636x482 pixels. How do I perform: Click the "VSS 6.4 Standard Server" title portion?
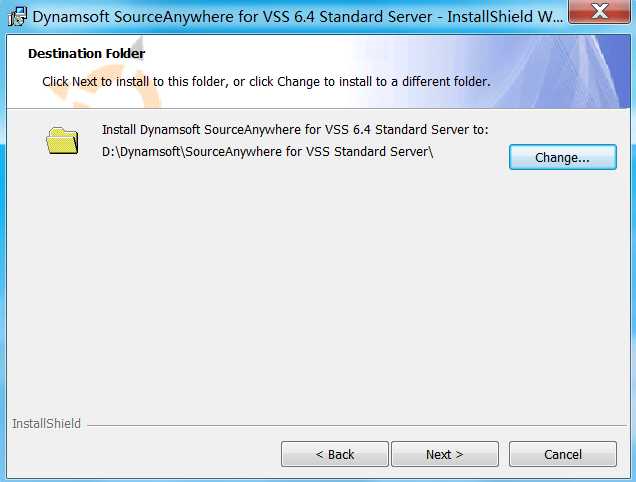pyautogui.click(x=357, y=17)
